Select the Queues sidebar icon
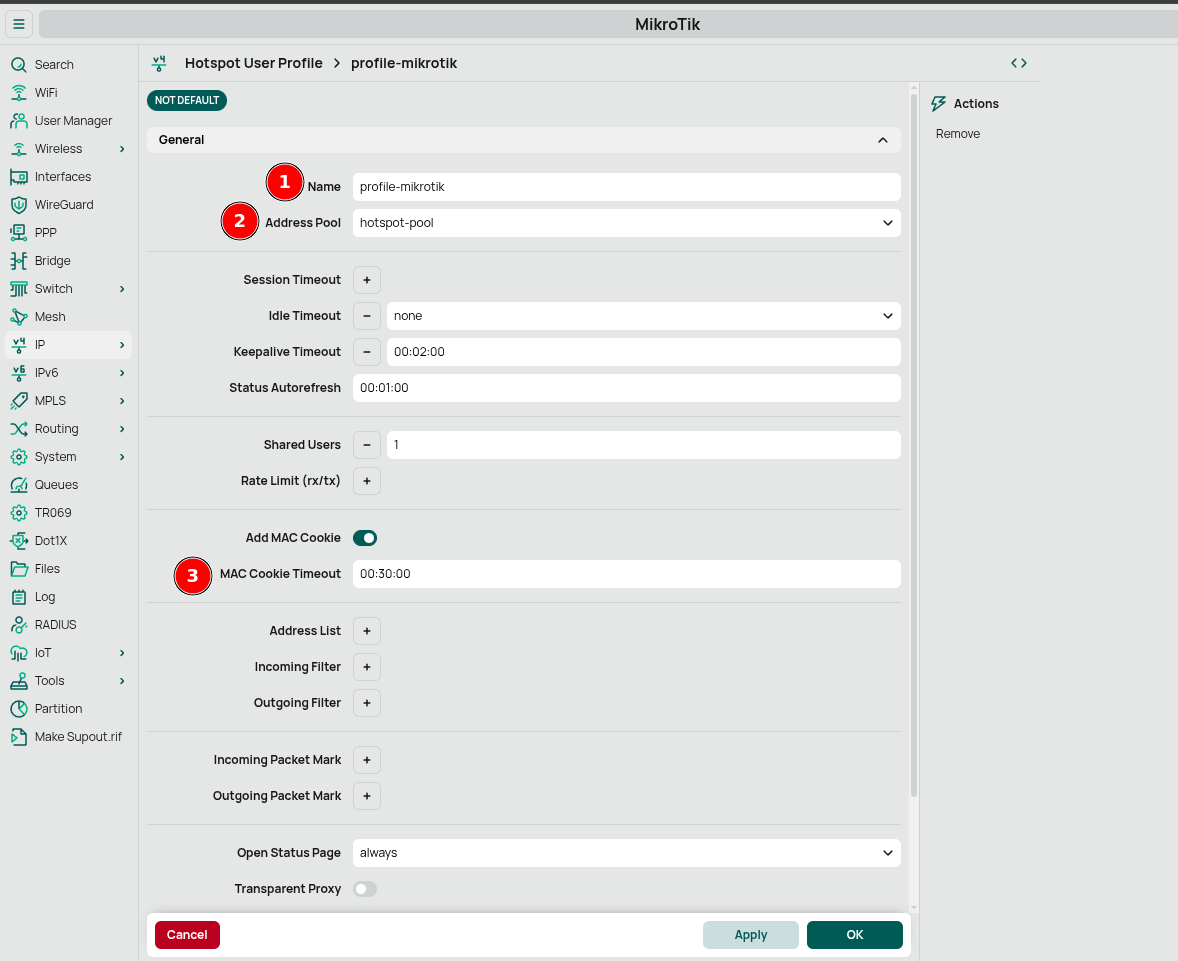This screenshot has width=1178, height=961. point(20,484)
